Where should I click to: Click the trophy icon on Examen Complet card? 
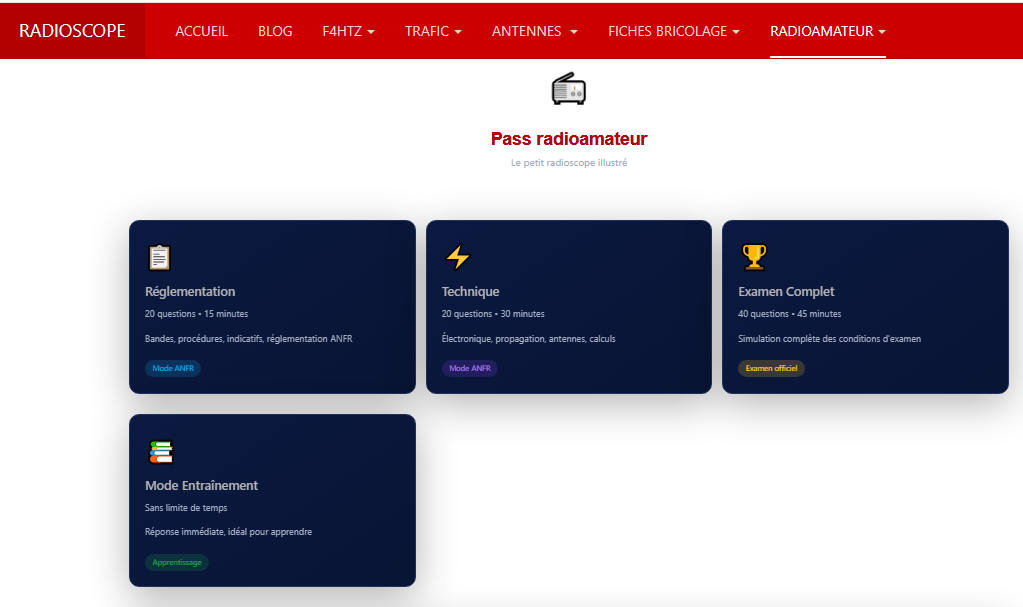pyautogui.click(x=753, y=258)
